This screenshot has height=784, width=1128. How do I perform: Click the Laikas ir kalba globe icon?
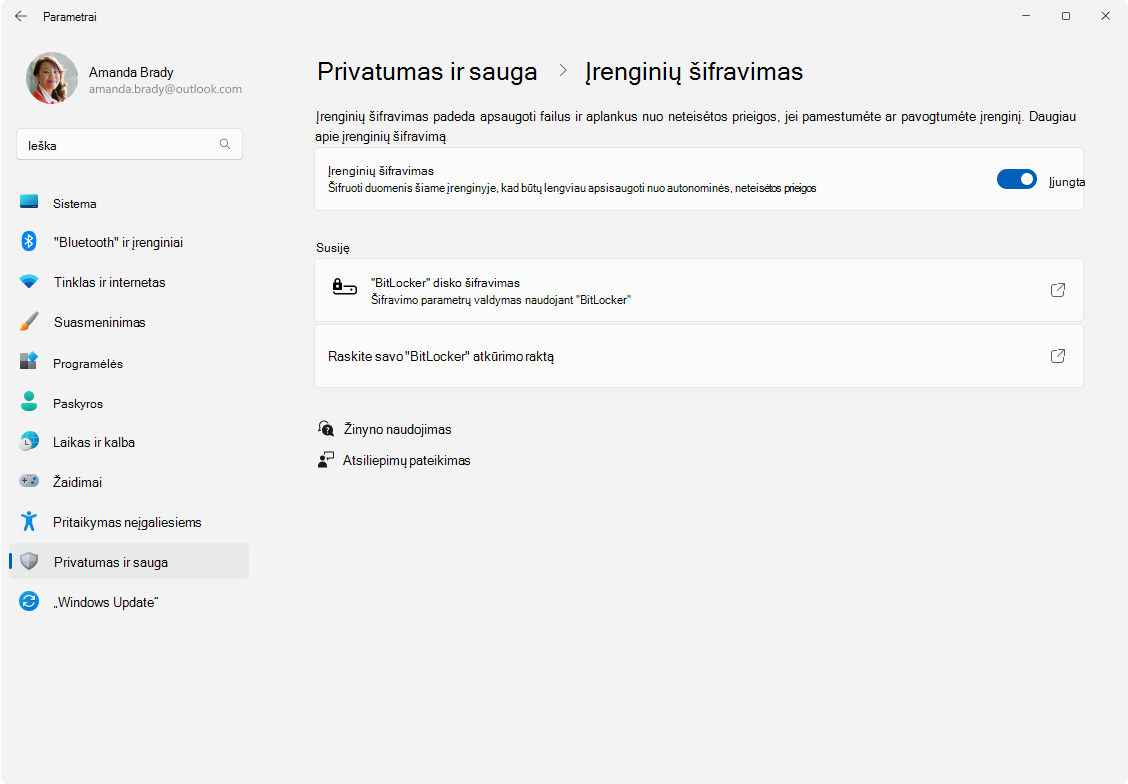click(x=29, y=441)
